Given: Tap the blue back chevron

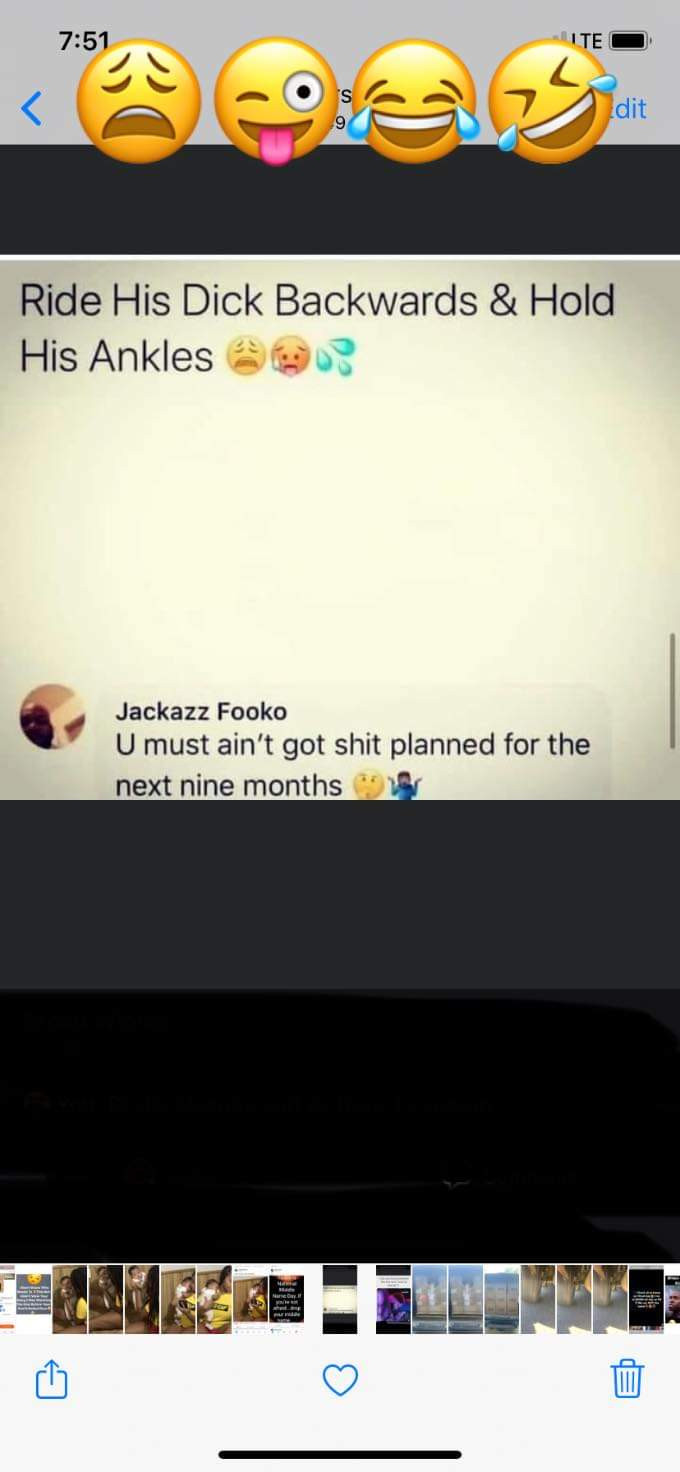Looking at the screenshot, I should pyautogui.click(x=32, y=108).
